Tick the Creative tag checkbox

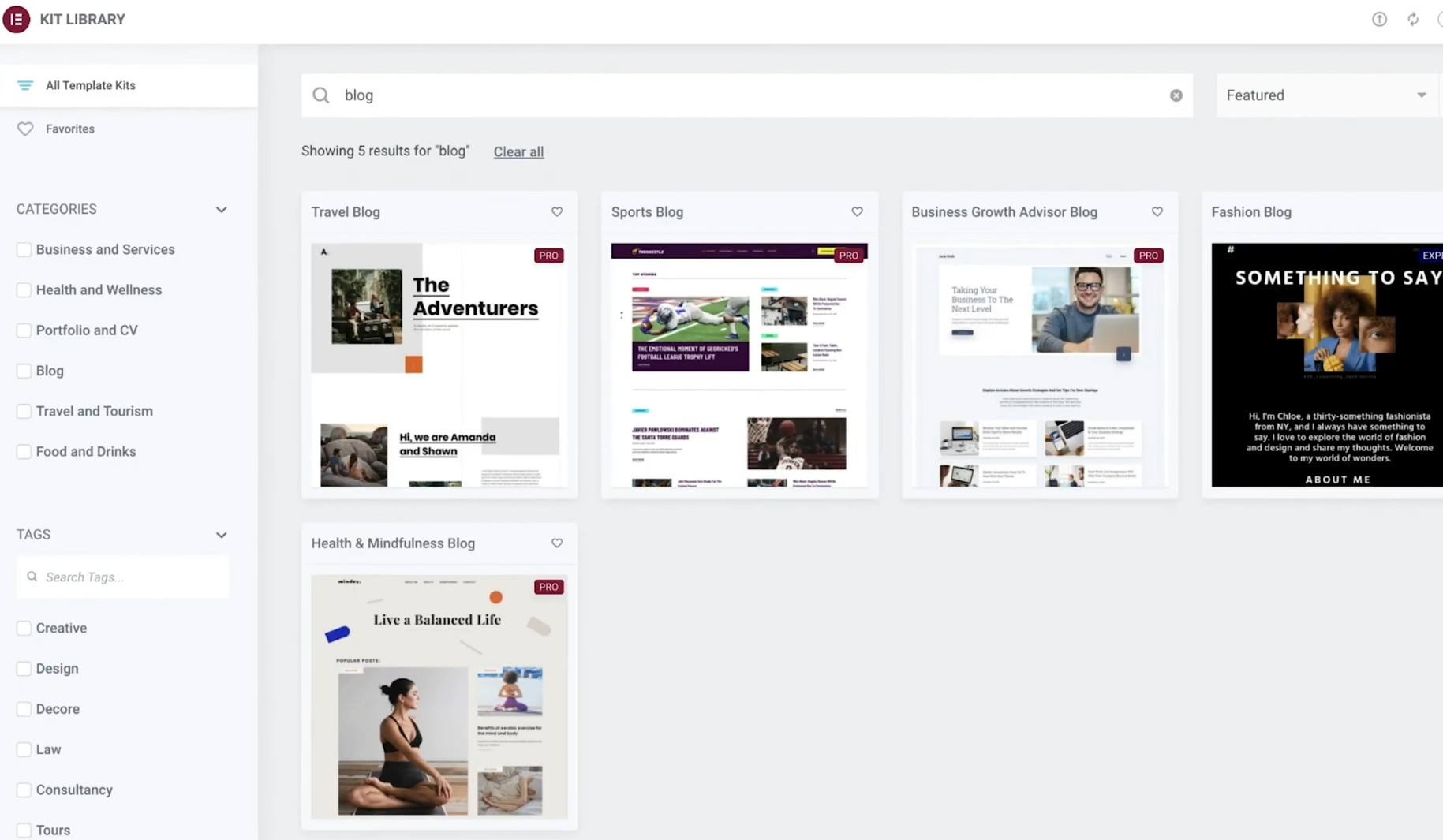[24, 628]
